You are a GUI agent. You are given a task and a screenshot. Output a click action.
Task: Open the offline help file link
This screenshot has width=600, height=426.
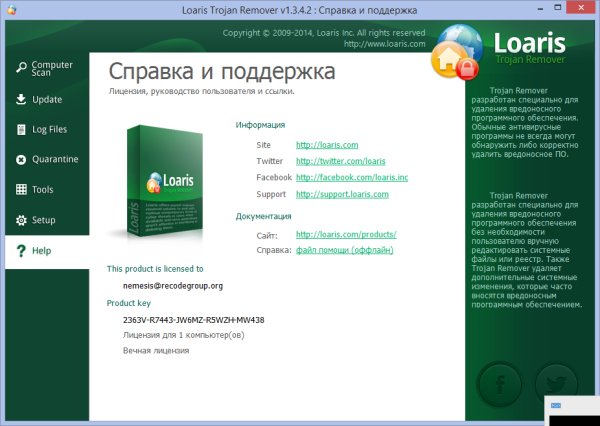tap(344, 250)
